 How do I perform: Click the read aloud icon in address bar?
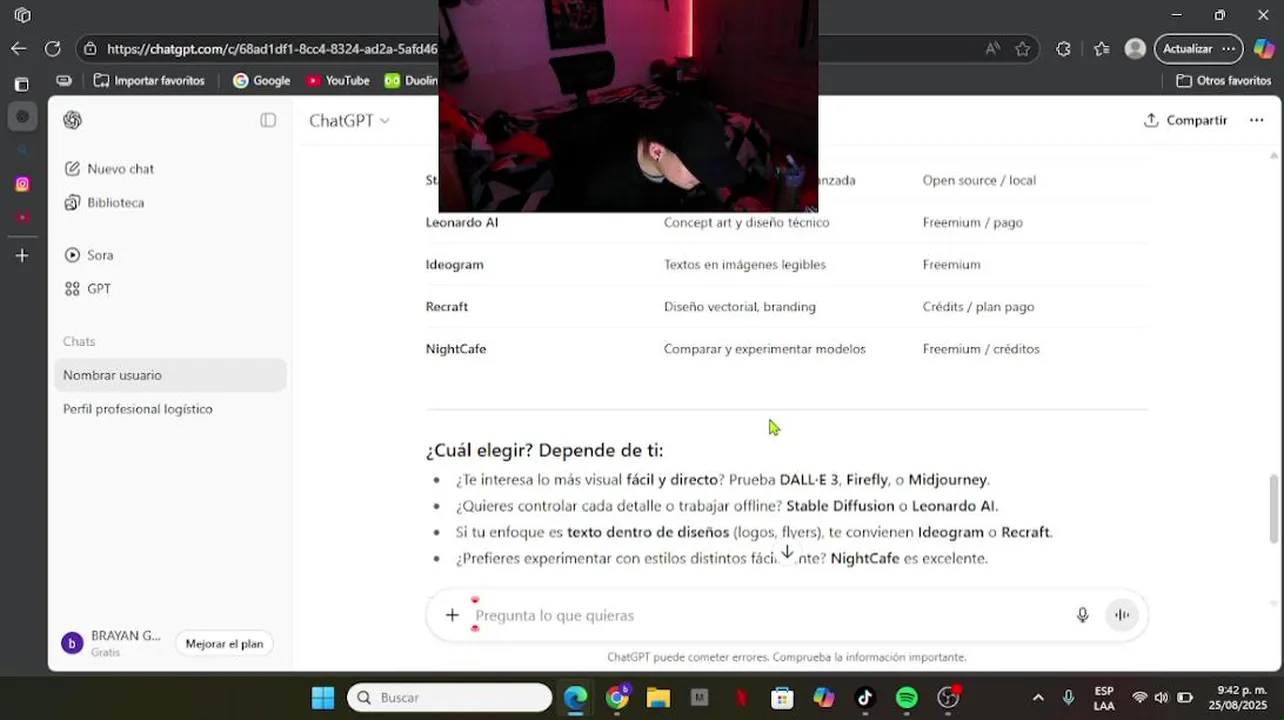click(x=992, y=48)
